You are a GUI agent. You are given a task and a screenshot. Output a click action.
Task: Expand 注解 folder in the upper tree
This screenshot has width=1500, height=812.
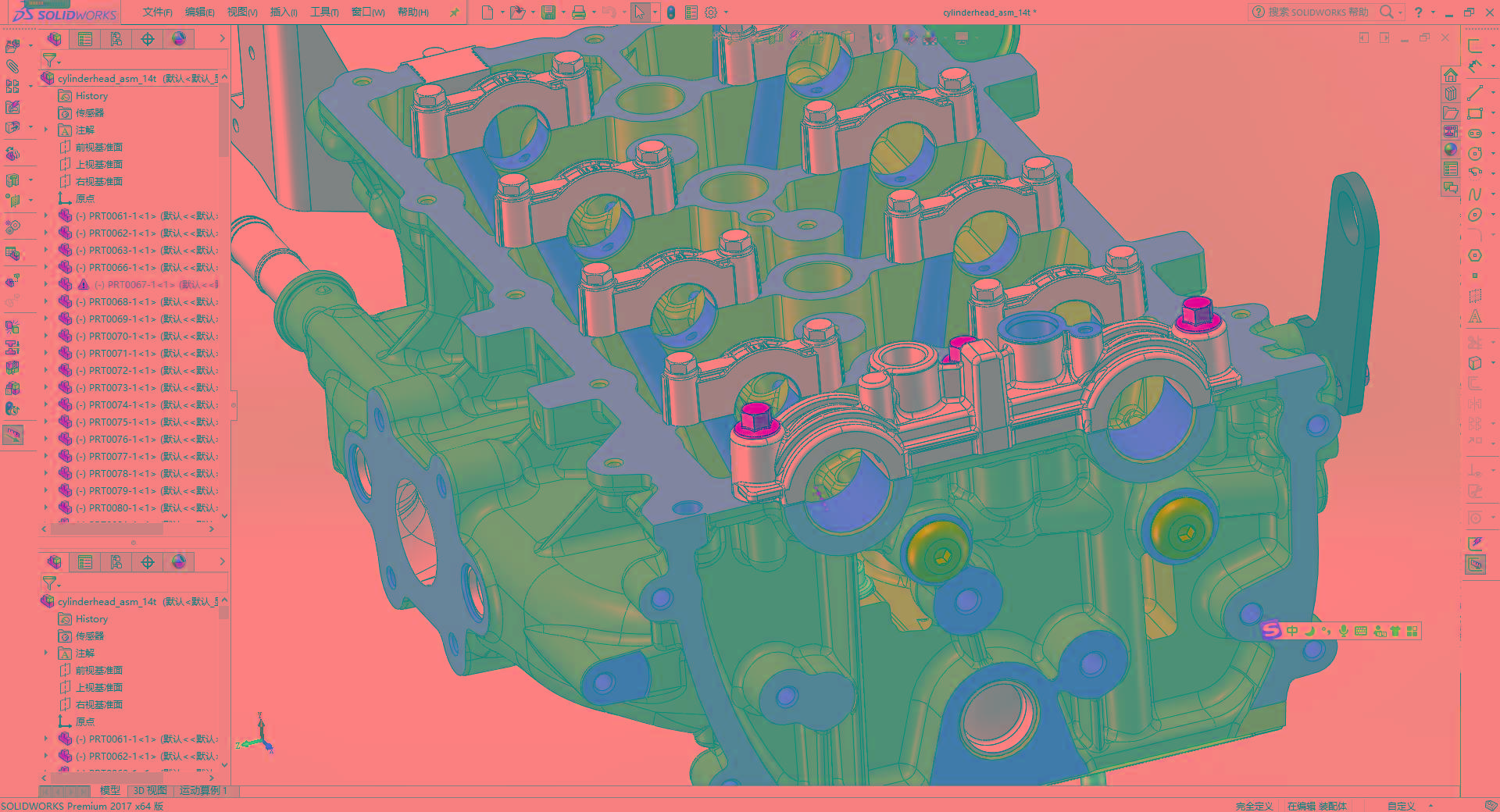(46, 130)
